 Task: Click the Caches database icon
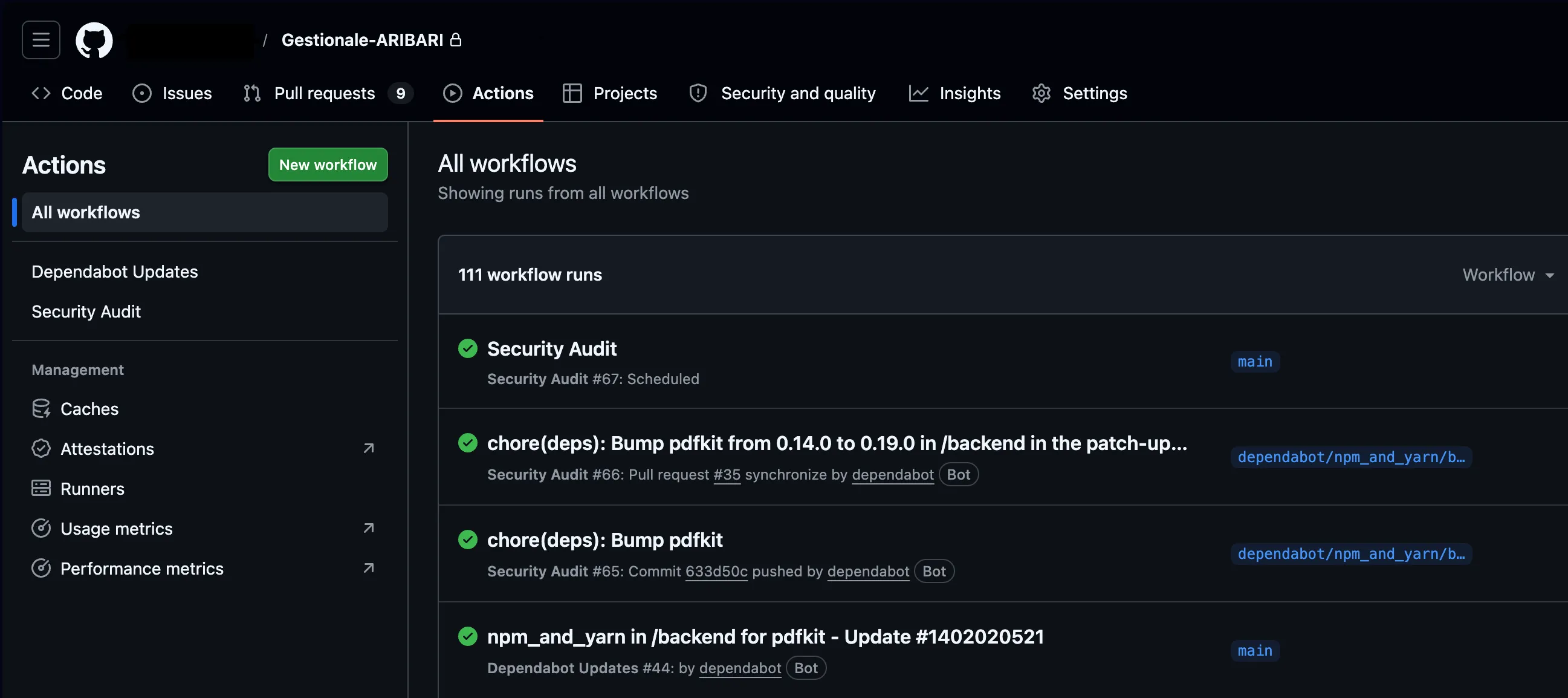pyautogui.click(x=40, y=409)
